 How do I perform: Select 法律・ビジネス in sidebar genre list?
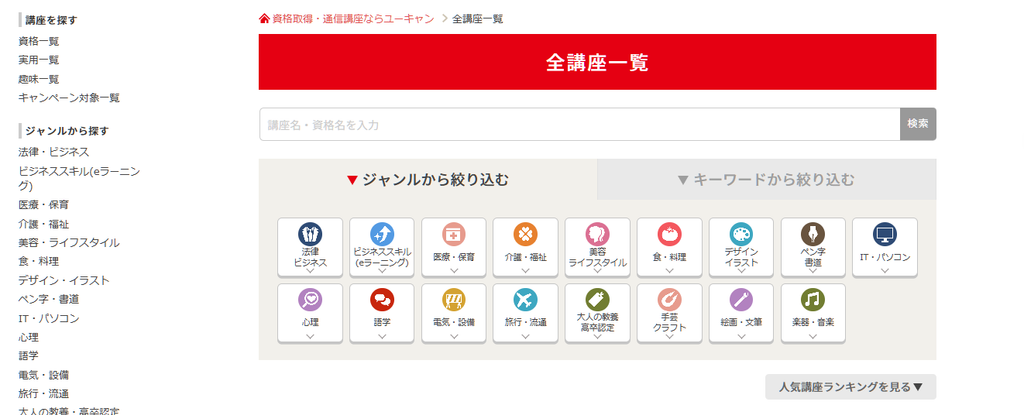pyautogui.click(x=54, y=152)
